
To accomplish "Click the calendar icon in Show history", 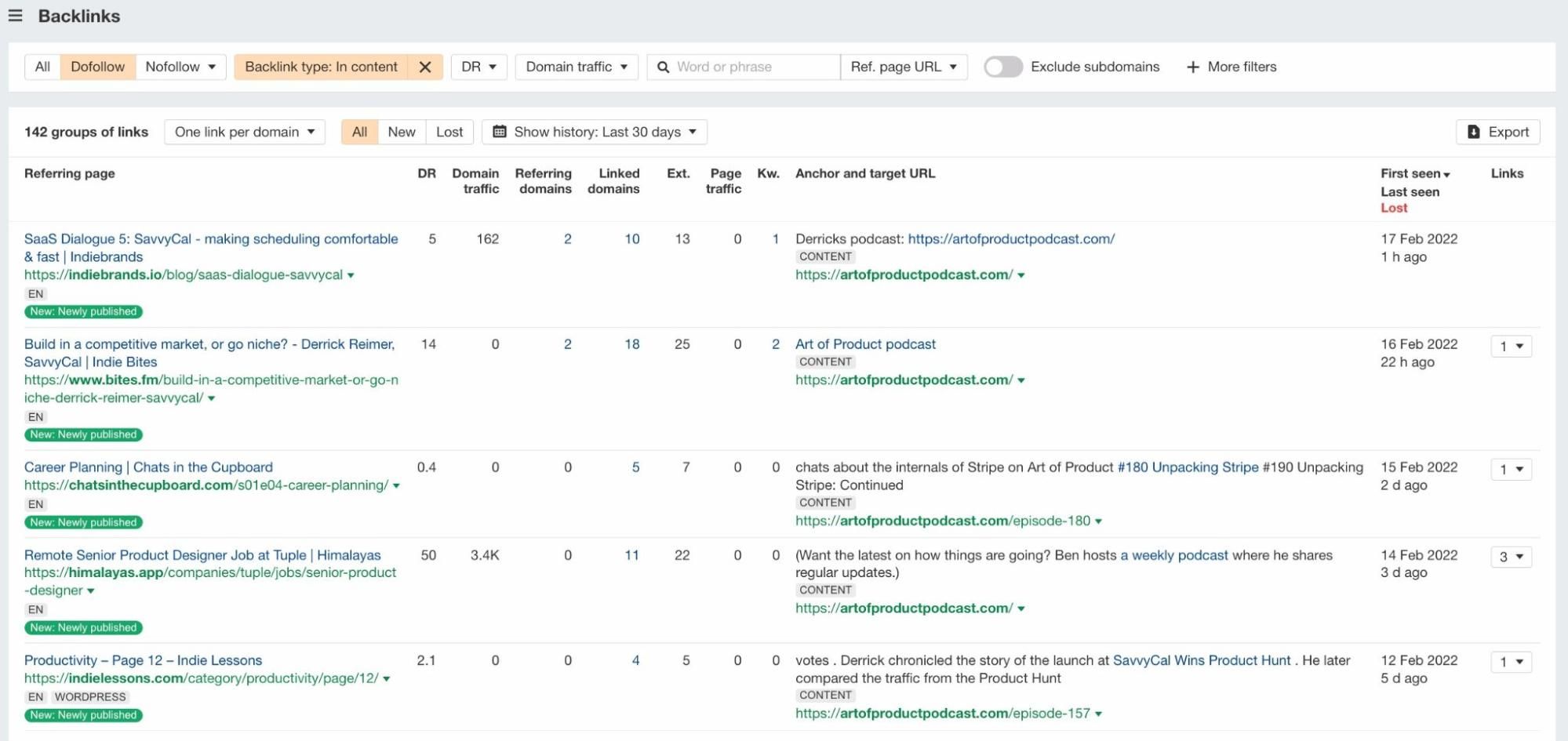I will coord(499,133).
